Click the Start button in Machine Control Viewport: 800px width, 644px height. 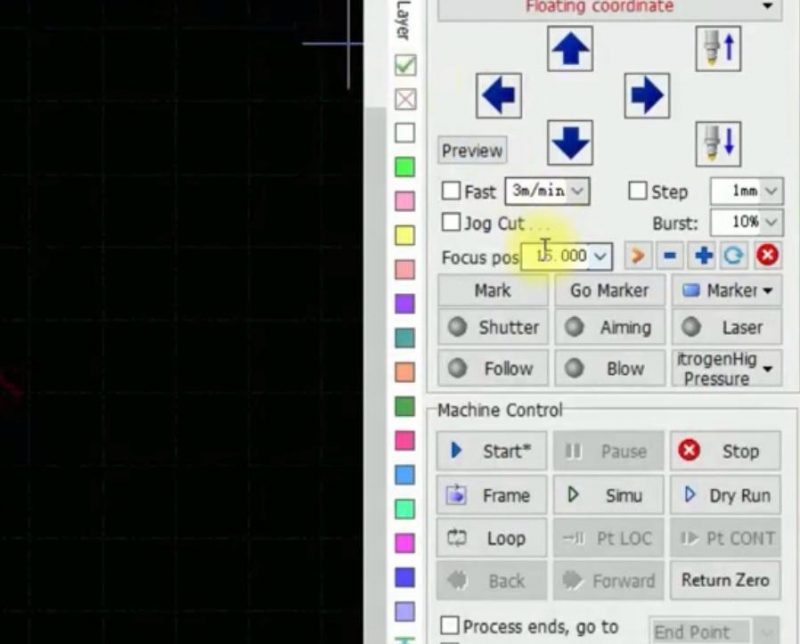[x=492, y=451]
